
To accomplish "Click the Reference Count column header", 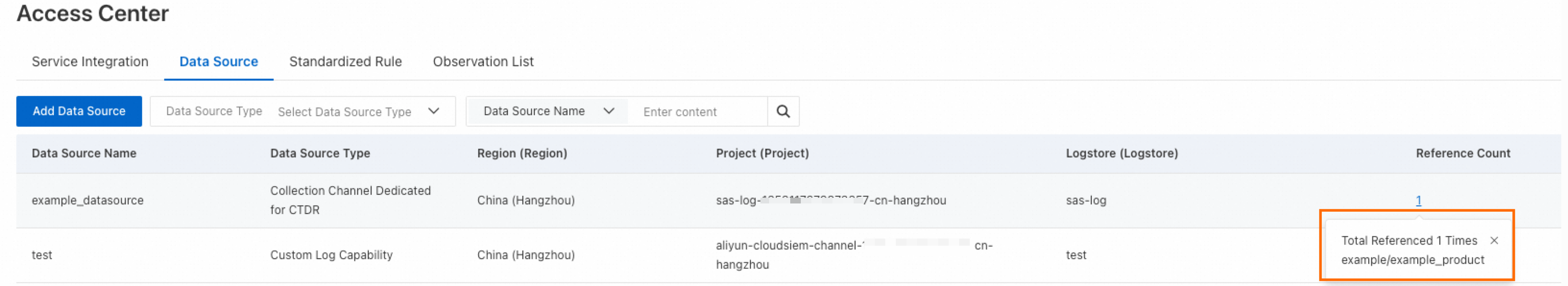I will (x=1463, y=154).
